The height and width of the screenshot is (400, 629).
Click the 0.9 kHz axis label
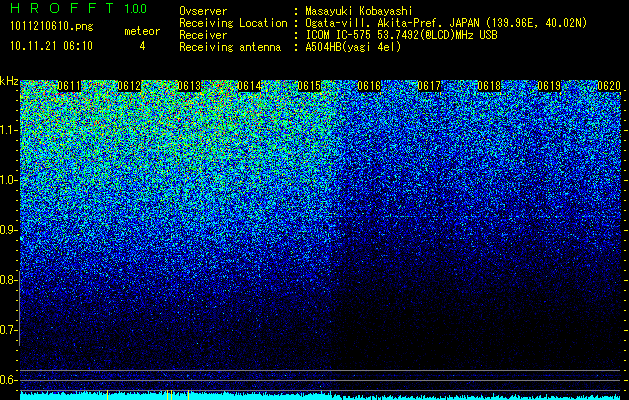[9, 230]
